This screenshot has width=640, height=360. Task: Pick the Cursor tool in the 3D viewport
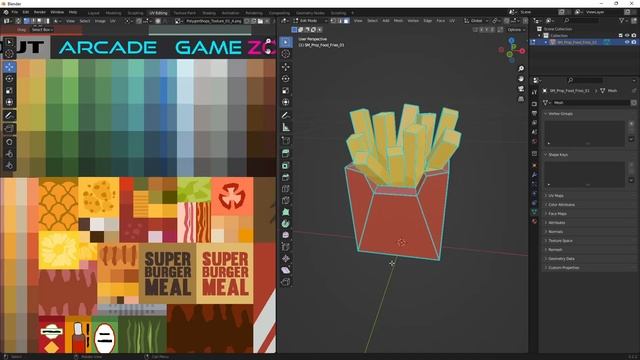click(x=286, y=54)
